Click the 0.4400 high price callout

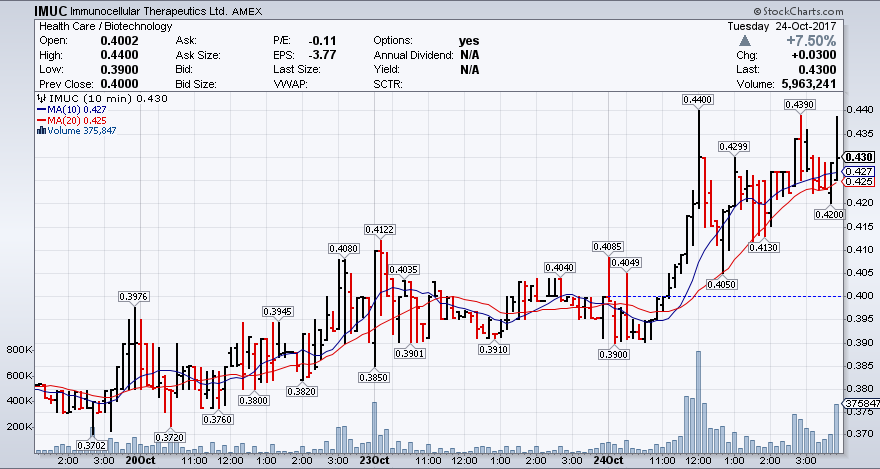[697, 100]
